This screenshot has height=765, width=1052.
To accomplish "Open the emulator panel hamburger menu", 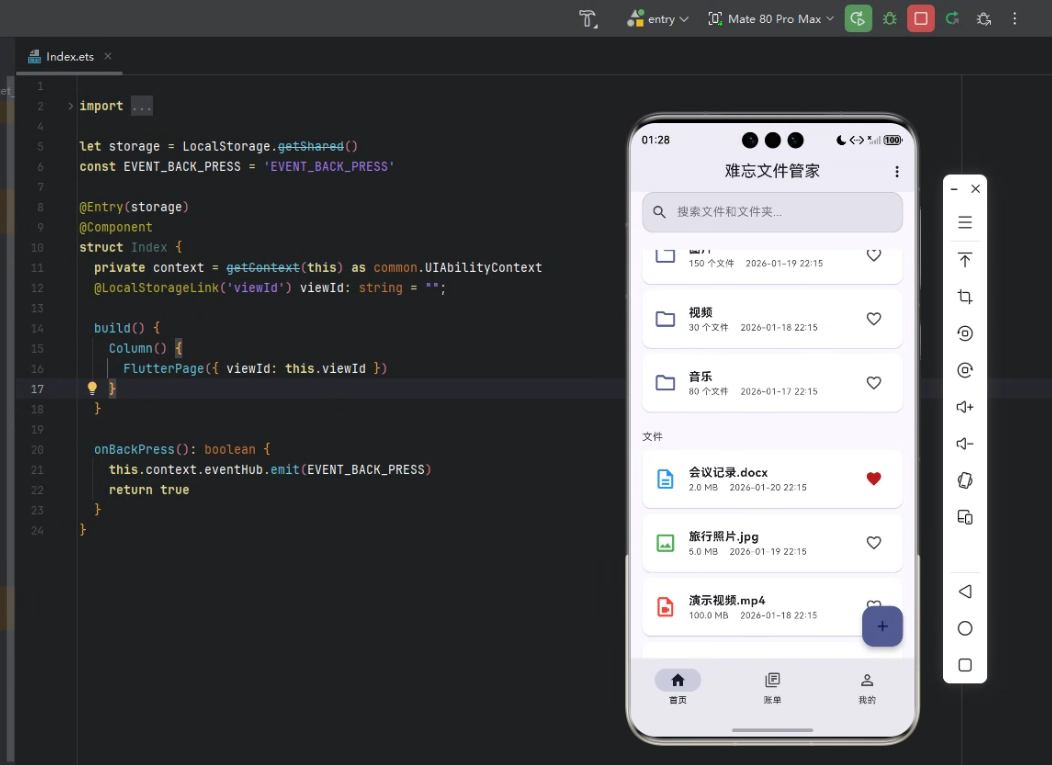I will (x=965, y=222).
